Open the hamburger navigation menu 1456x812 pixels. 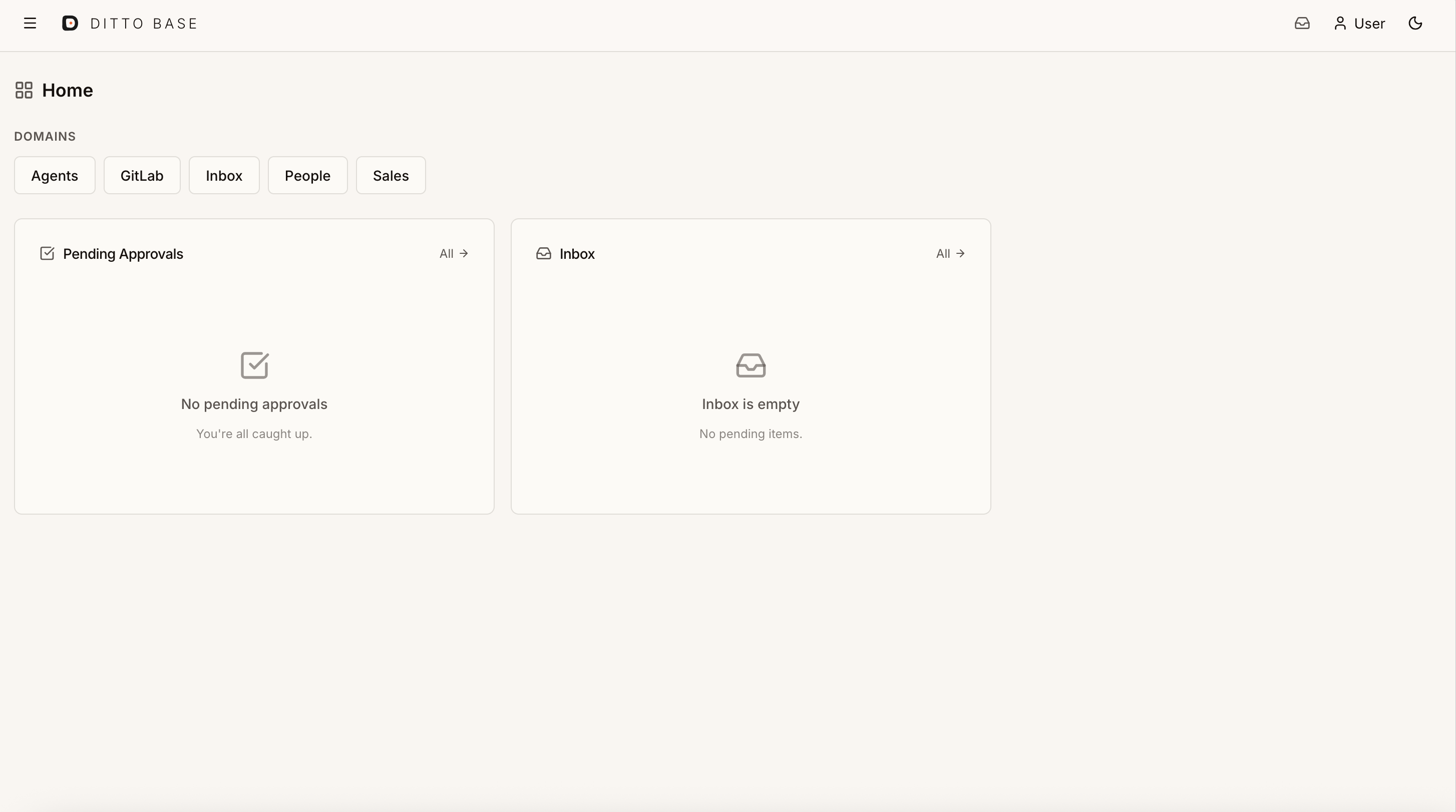point(30,23)
